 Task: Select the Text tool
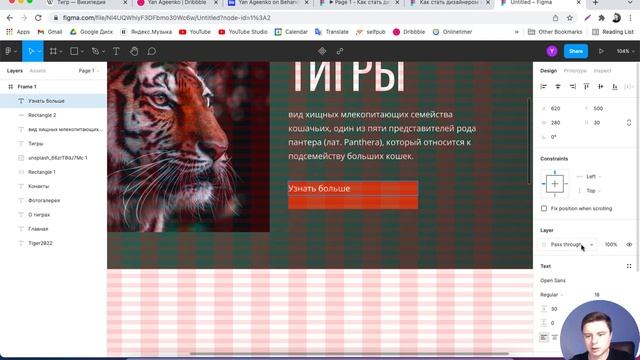(x=116, y=51)
